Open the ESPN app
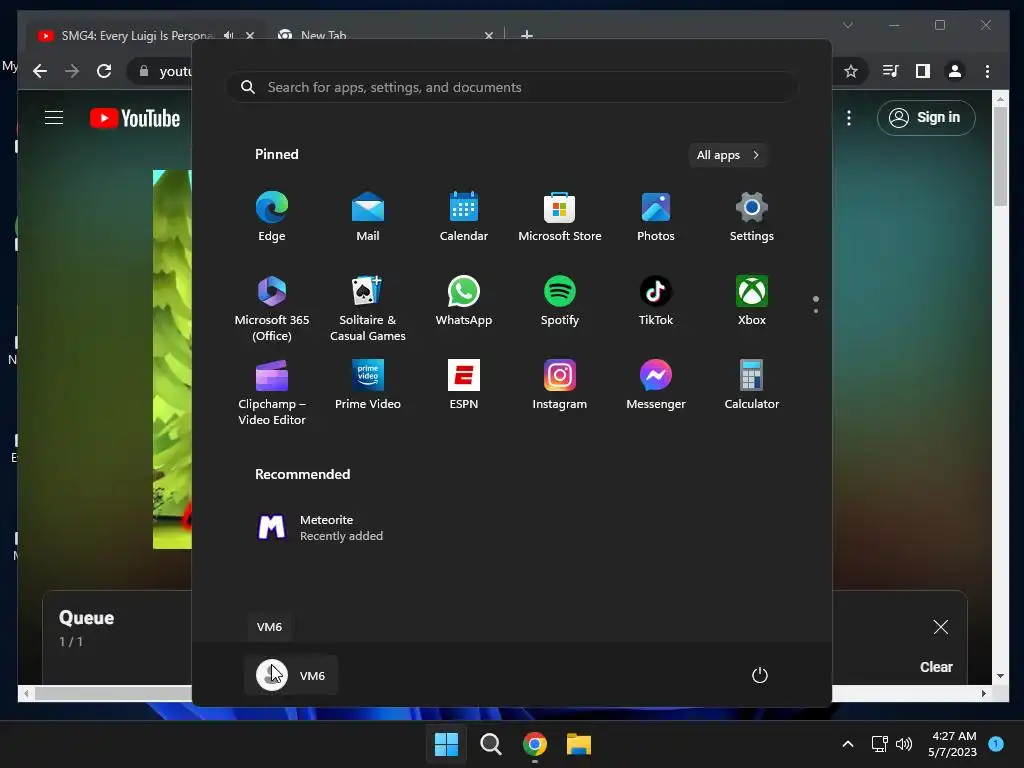 pos(464,385)
